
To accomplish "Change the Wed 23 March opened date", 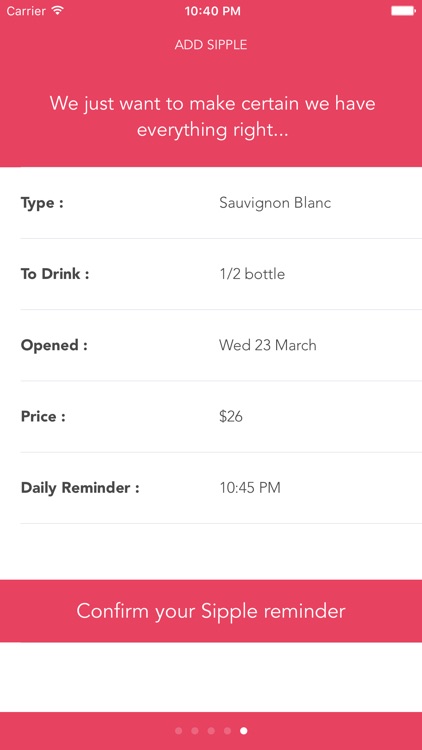I will [x=268, y=345].
